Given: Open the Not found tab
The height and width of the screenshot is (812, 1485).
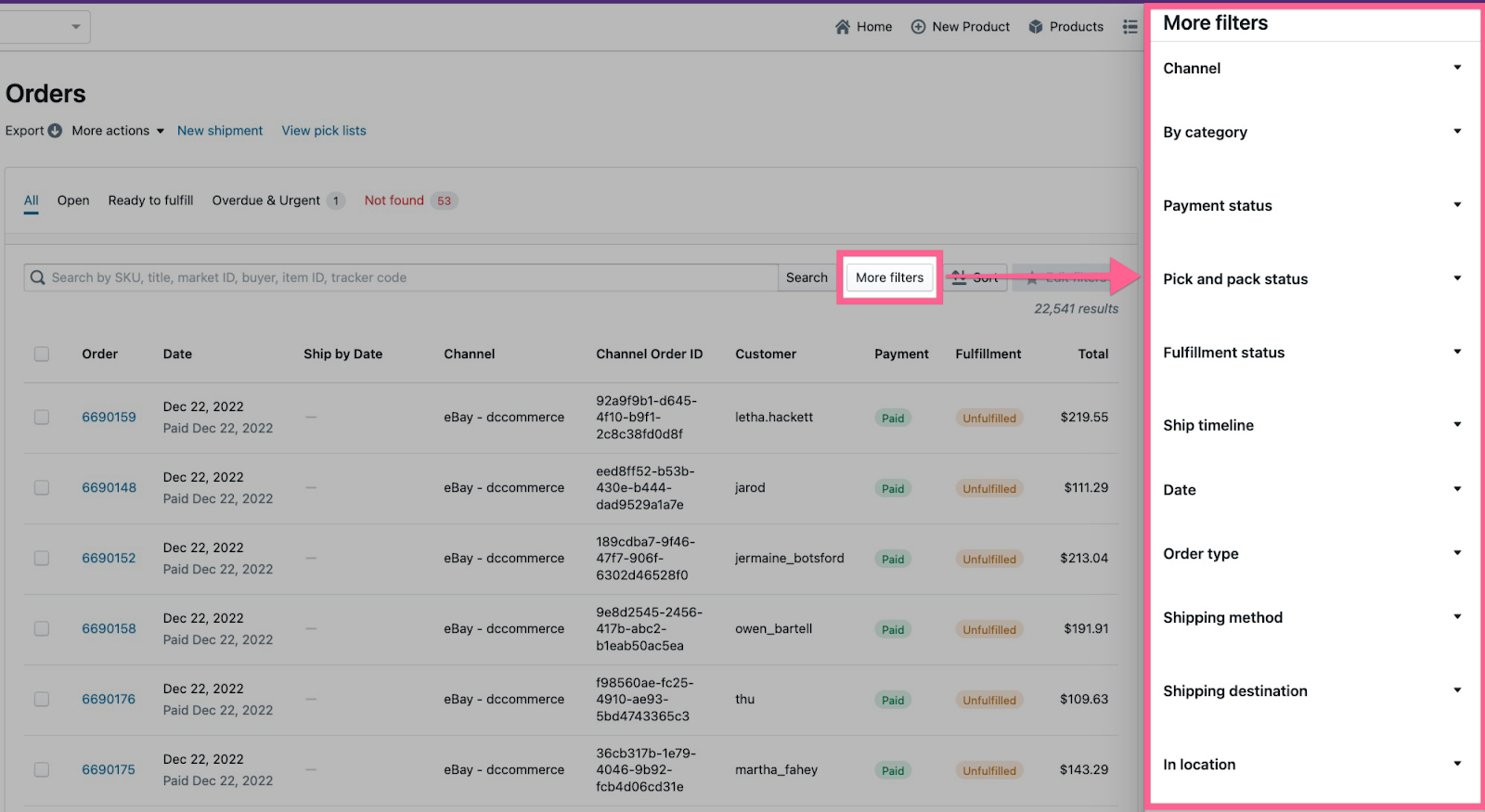Looking at the screenshot, I should tap(394, 200).
